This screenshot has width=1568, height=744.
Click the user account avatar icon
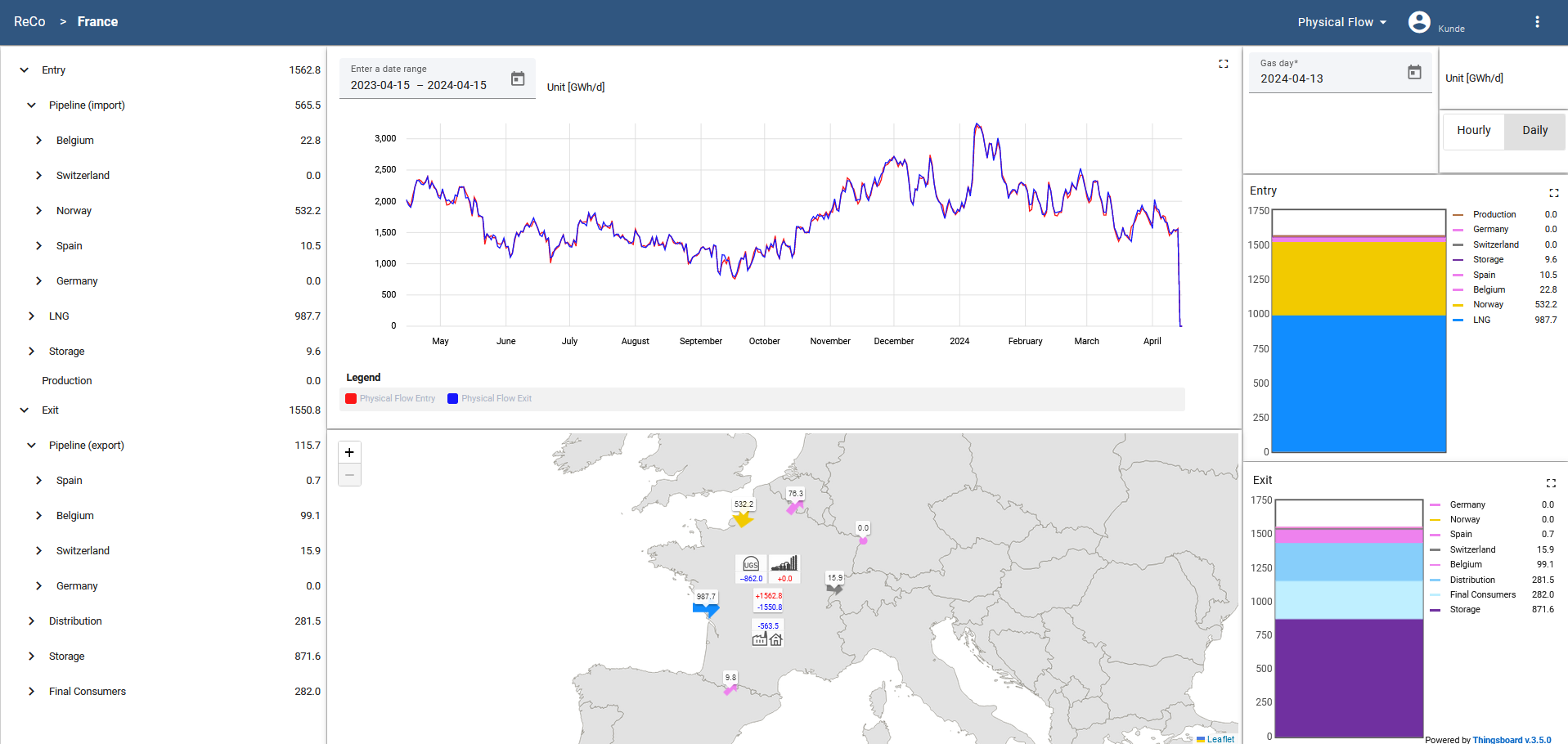[1419, 22]
